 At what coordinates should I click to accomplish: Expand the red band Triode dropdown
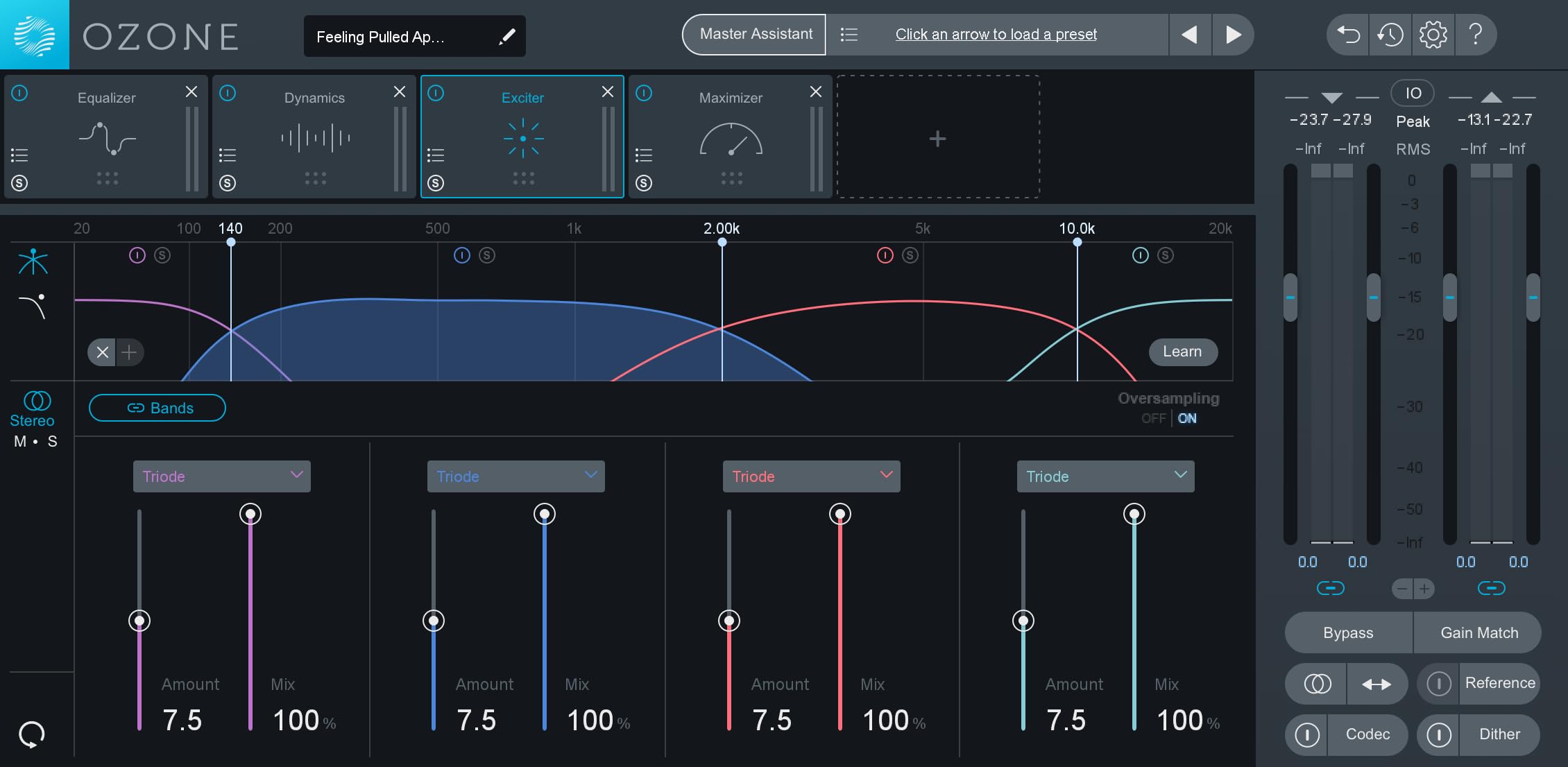811,476
